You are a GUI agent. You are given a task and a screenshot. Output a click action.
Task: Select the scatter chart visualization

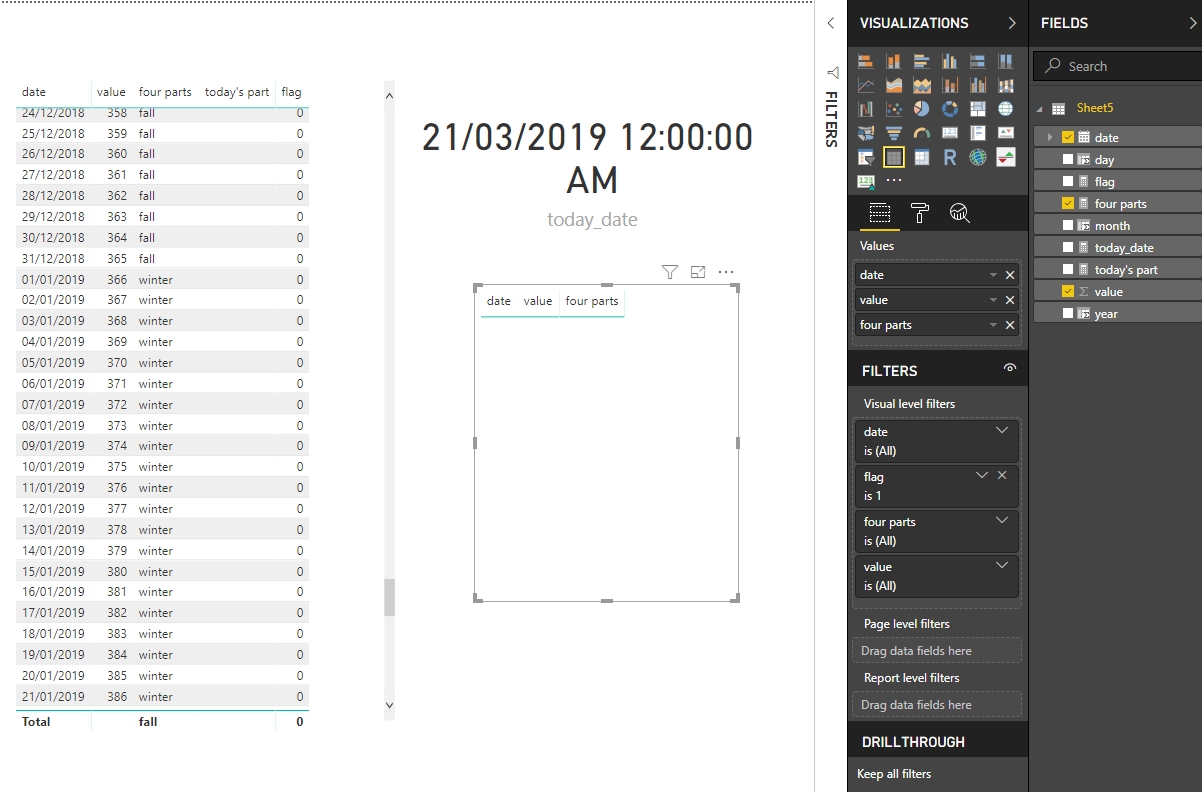[x=894, y=109]
